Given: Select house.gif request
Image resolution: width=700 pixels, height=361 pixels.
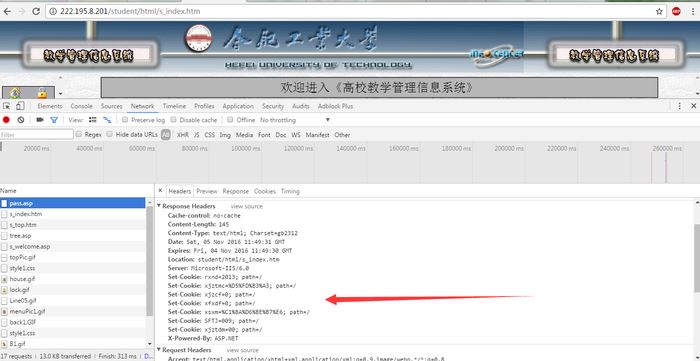Looking at the screenshot, I should (72, 279).
